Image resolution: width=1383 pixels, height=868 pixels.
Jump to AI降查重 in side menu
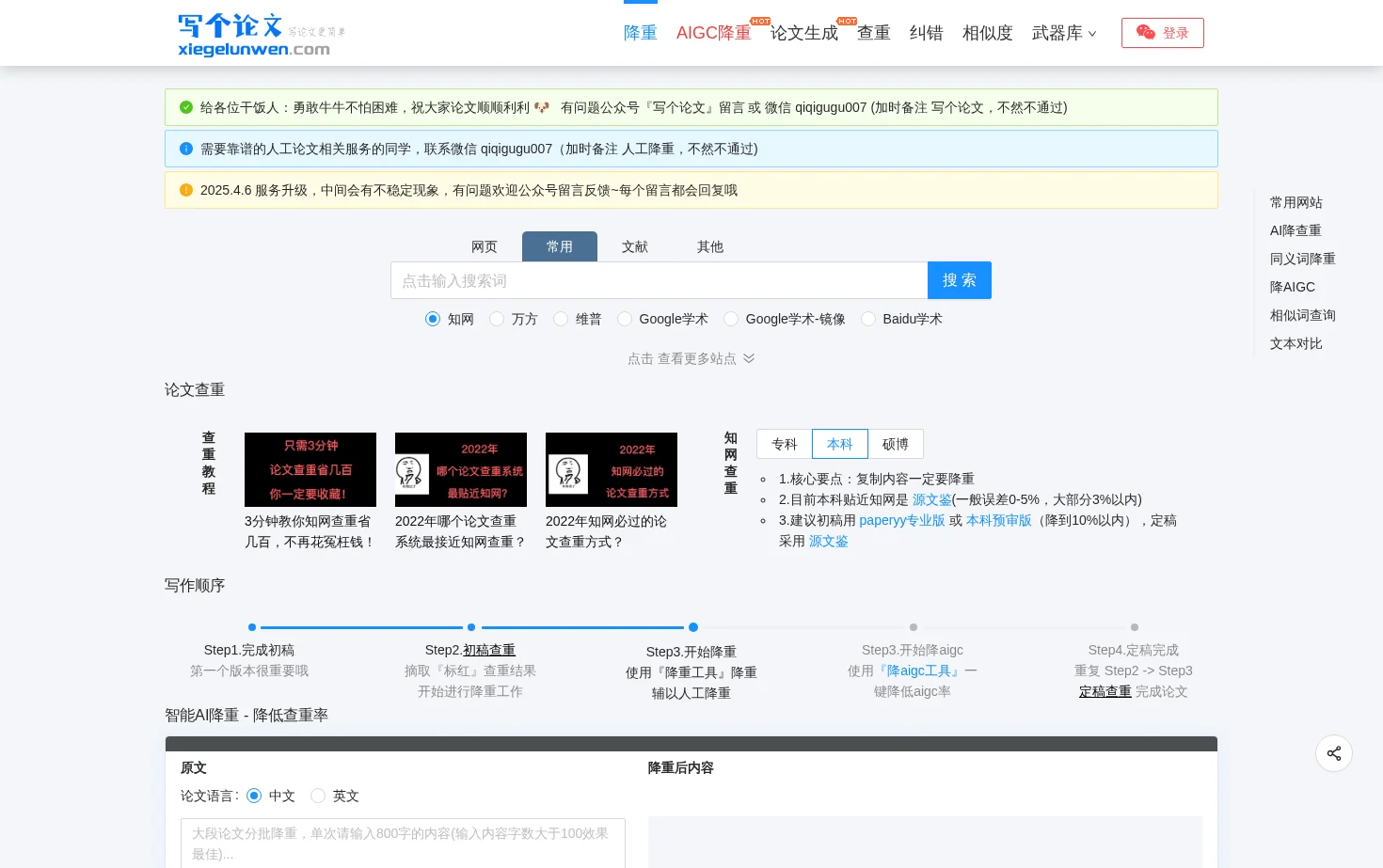(1296, 230)
